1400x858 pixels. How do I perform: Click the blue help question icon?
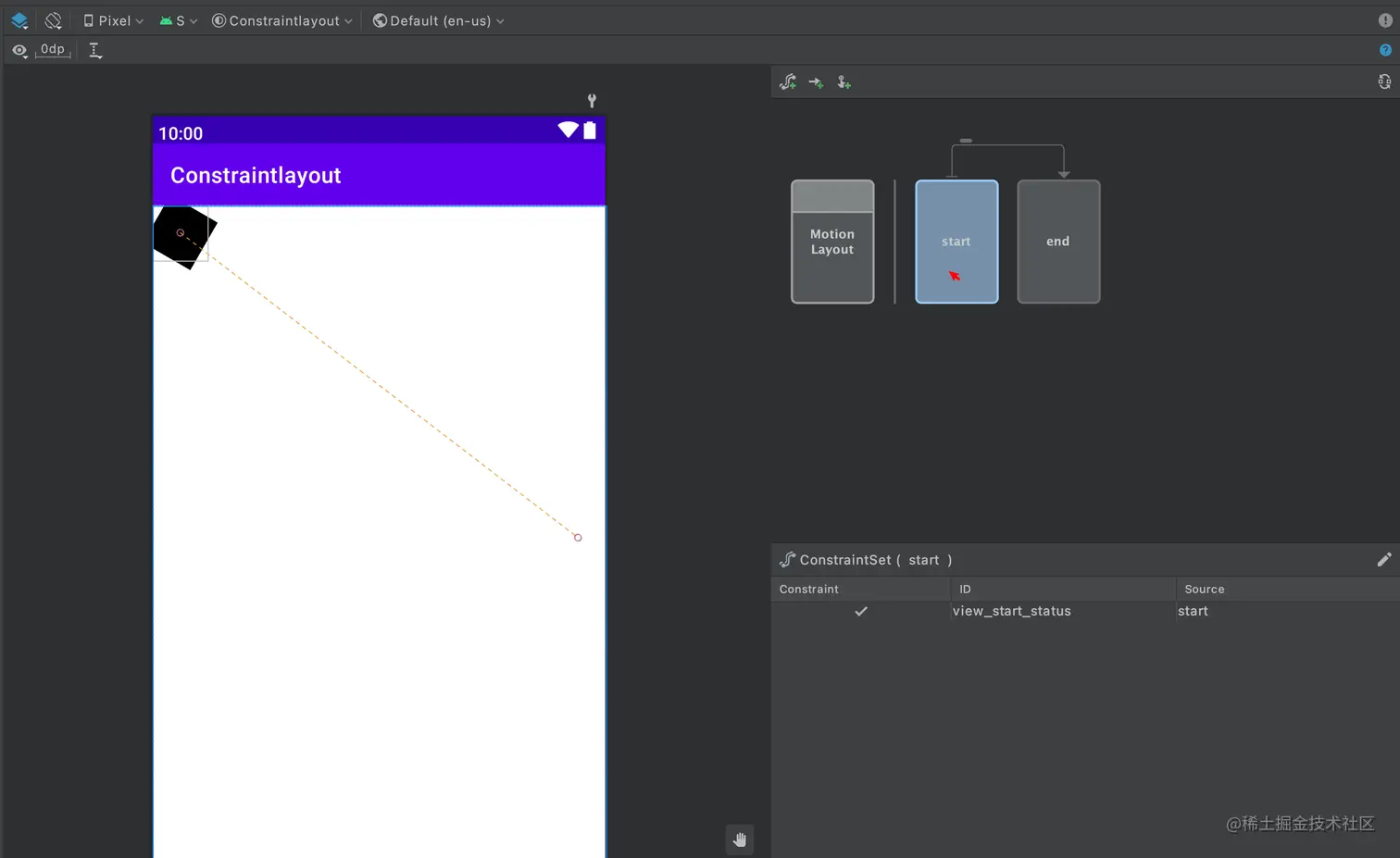tap(1385, 50)
